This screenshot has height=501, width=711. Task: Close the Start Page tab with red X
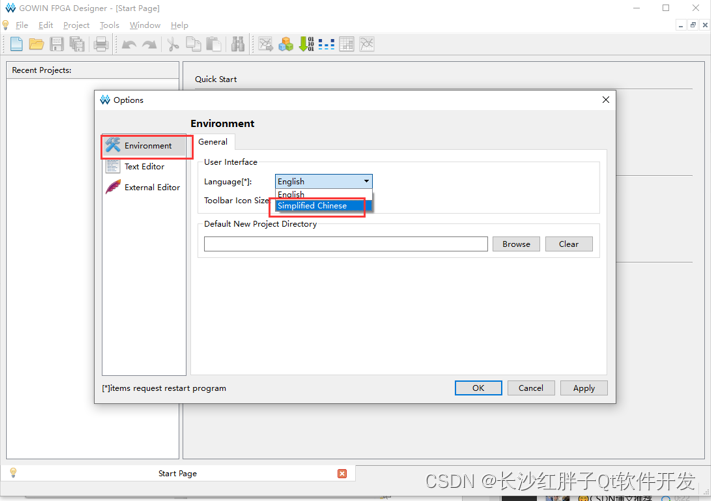click(x=342, y=473)
